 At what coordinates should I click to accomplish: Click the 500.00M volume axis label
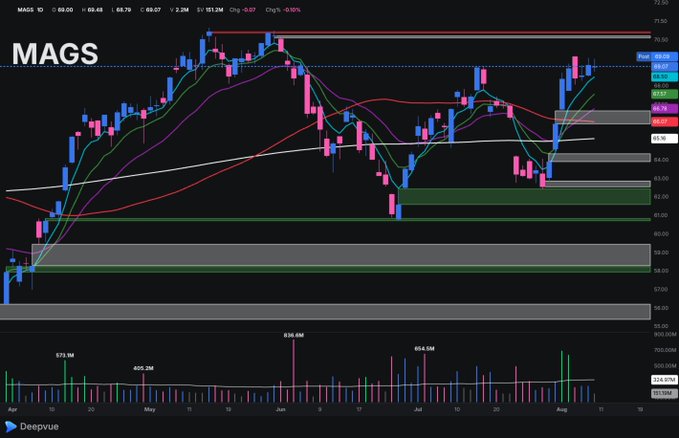click(x=665, y=366)
